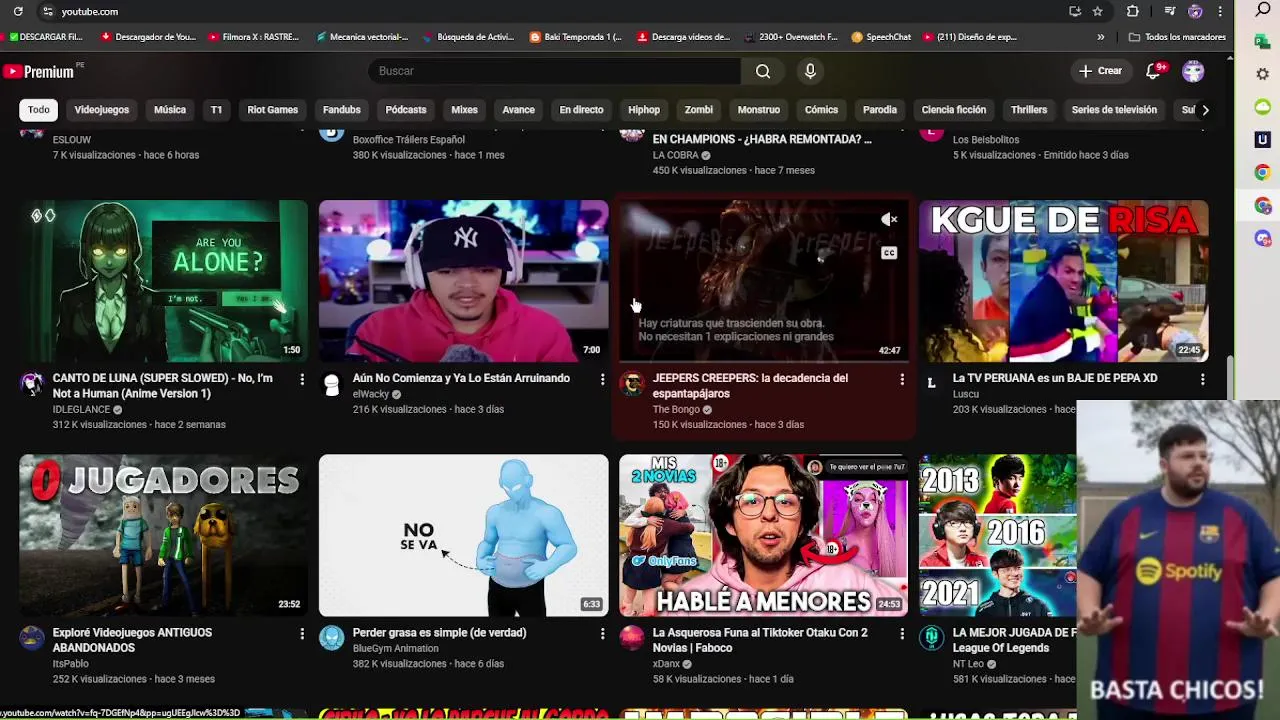This screenshot has width=1280, height=720.
Task: Select the Videojuegos filter chip
Action: [102, 110]
